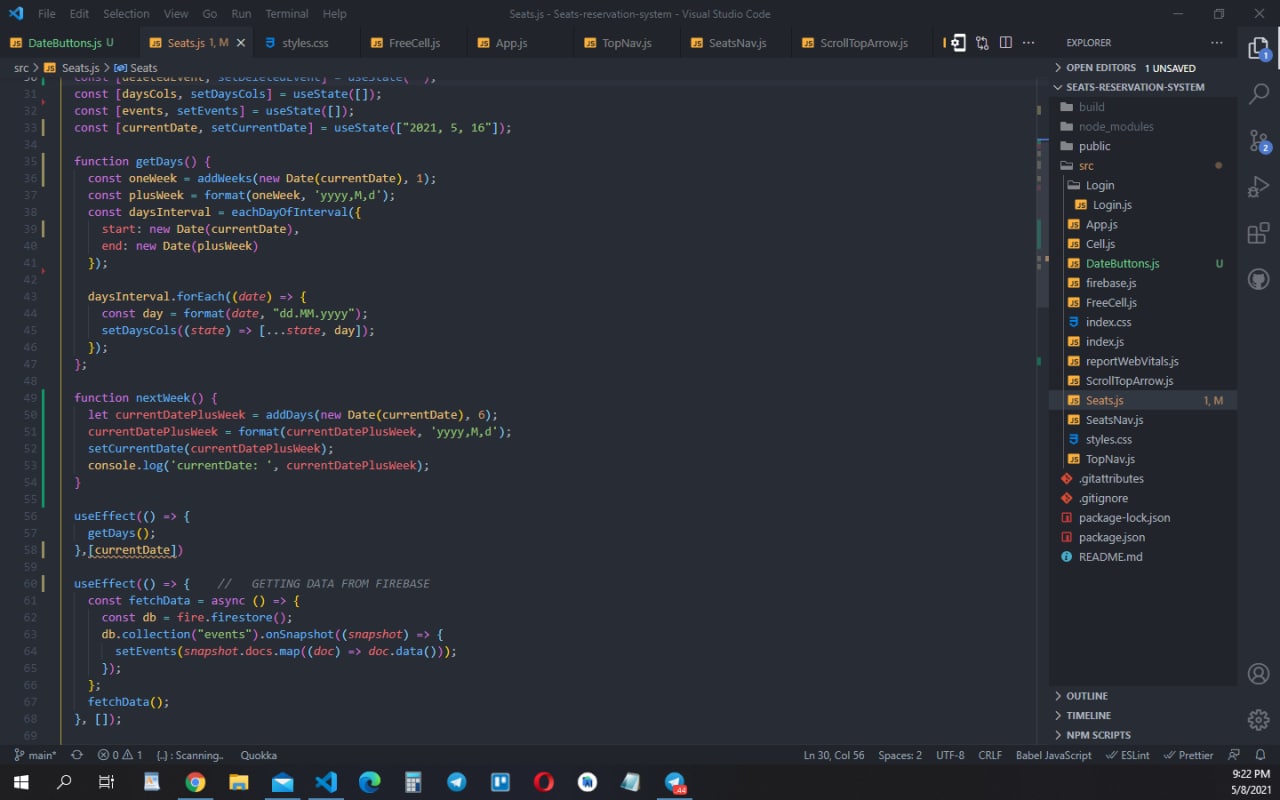Toggle Prettier in the status bar
1280x800 pixels.
click(1189, 755)
